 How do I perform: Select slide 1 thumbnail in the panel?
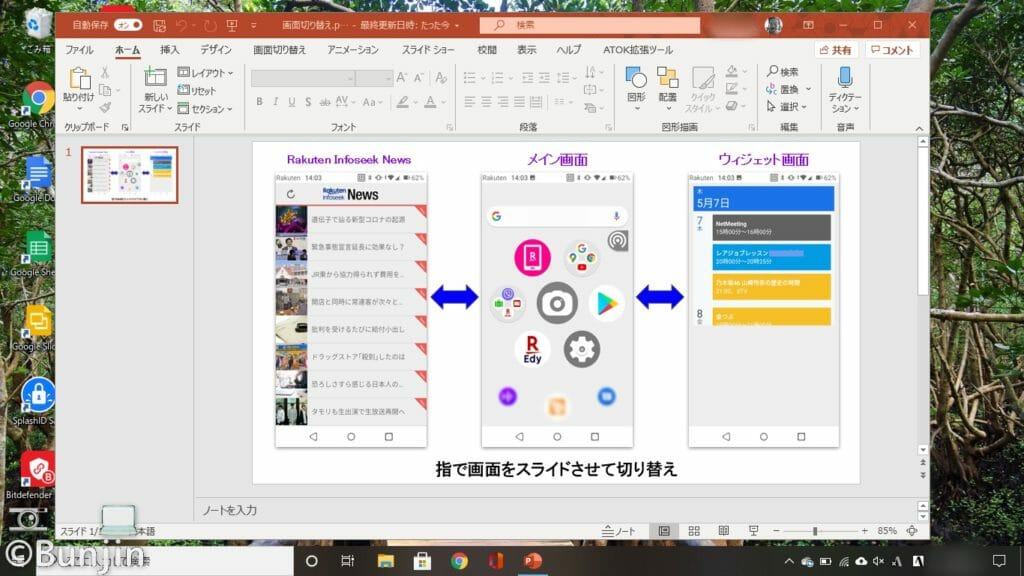[129, 174]
